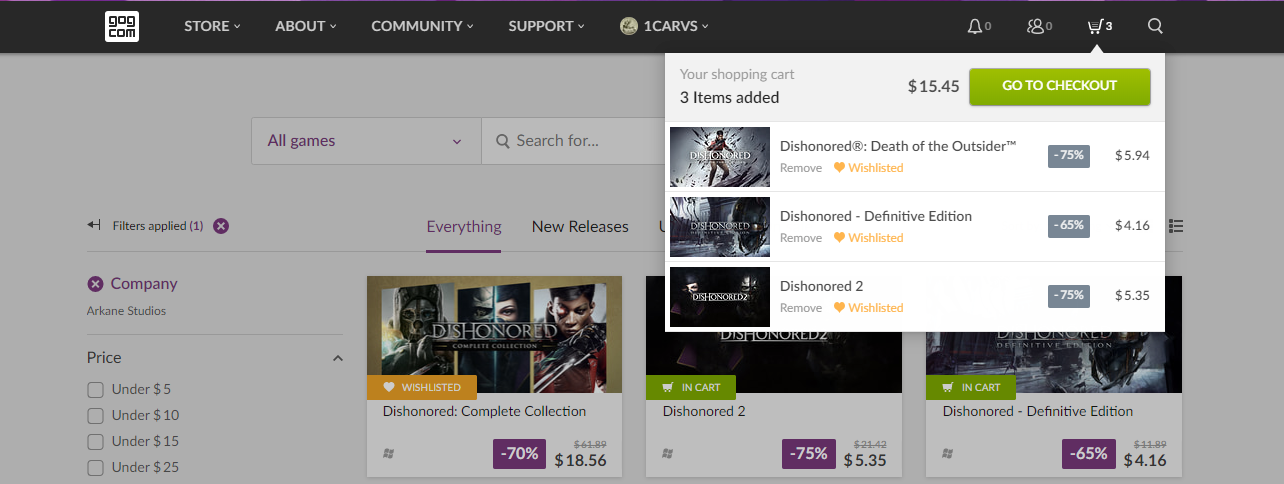Open Dishonored: Complete Collection cover image
This screenshot has height=484, width=1284.
(x=494, y=334)
